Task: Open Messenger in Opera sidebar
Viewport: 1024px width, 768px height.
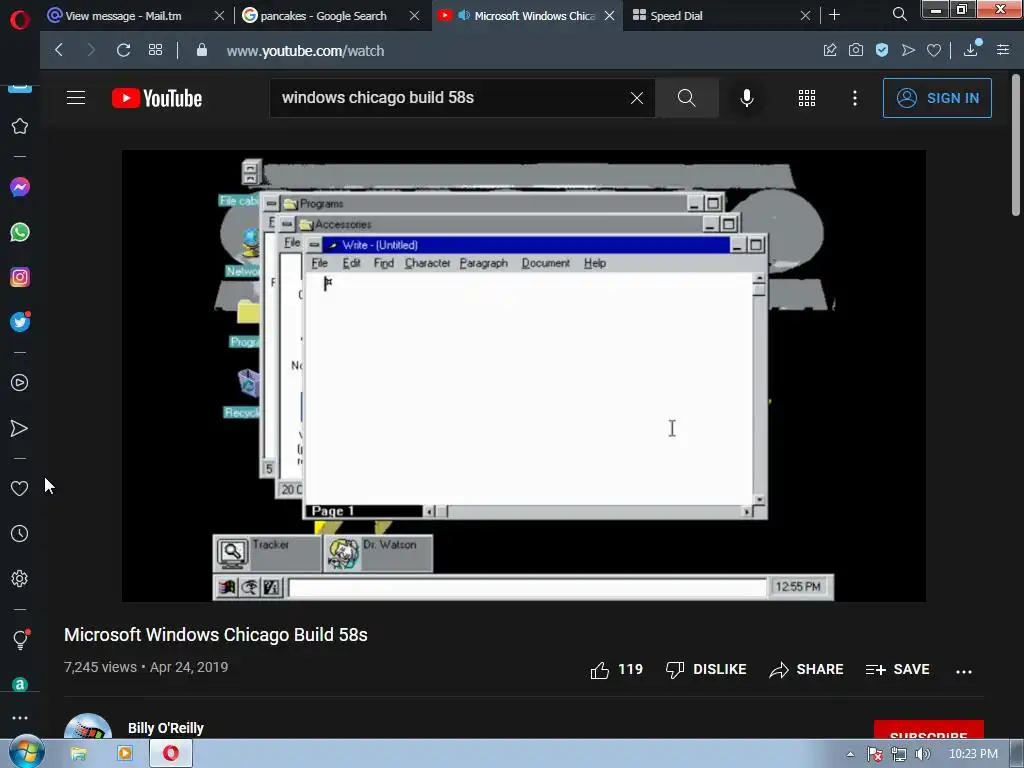Action: tap(20, 187)
